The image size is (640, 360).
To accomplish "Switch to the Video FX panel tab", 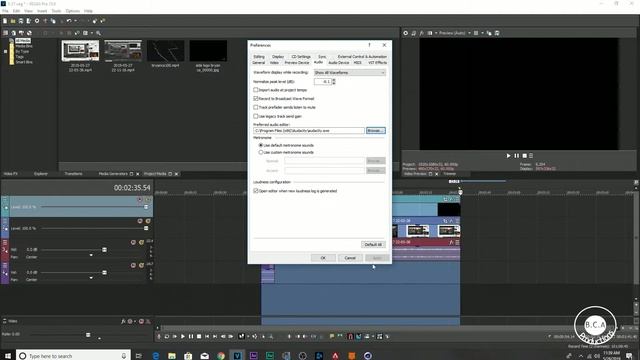I will pos(11,174).
